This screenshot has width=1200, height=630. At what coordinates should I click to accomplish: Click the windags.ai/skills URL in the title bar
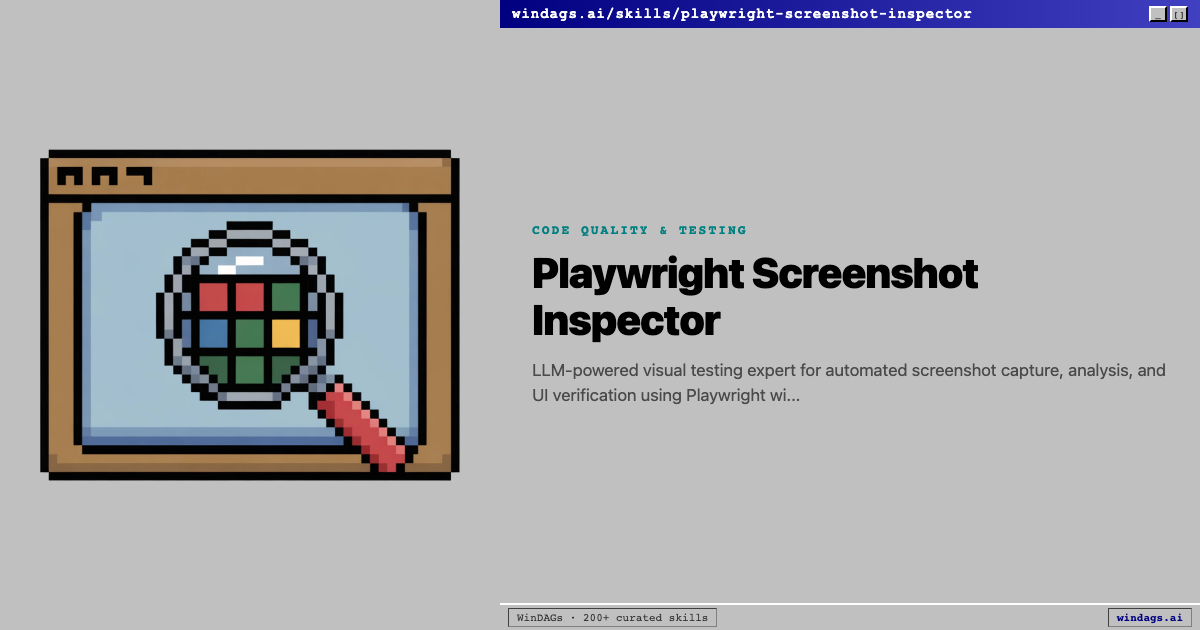coord(741,14)
